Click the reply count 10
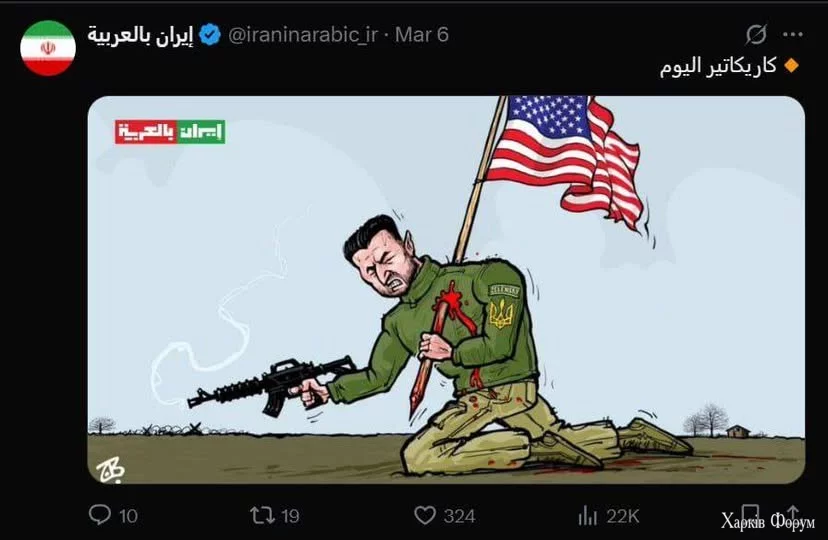This screenshot has height=540, width=828. (x=128, y=516)
